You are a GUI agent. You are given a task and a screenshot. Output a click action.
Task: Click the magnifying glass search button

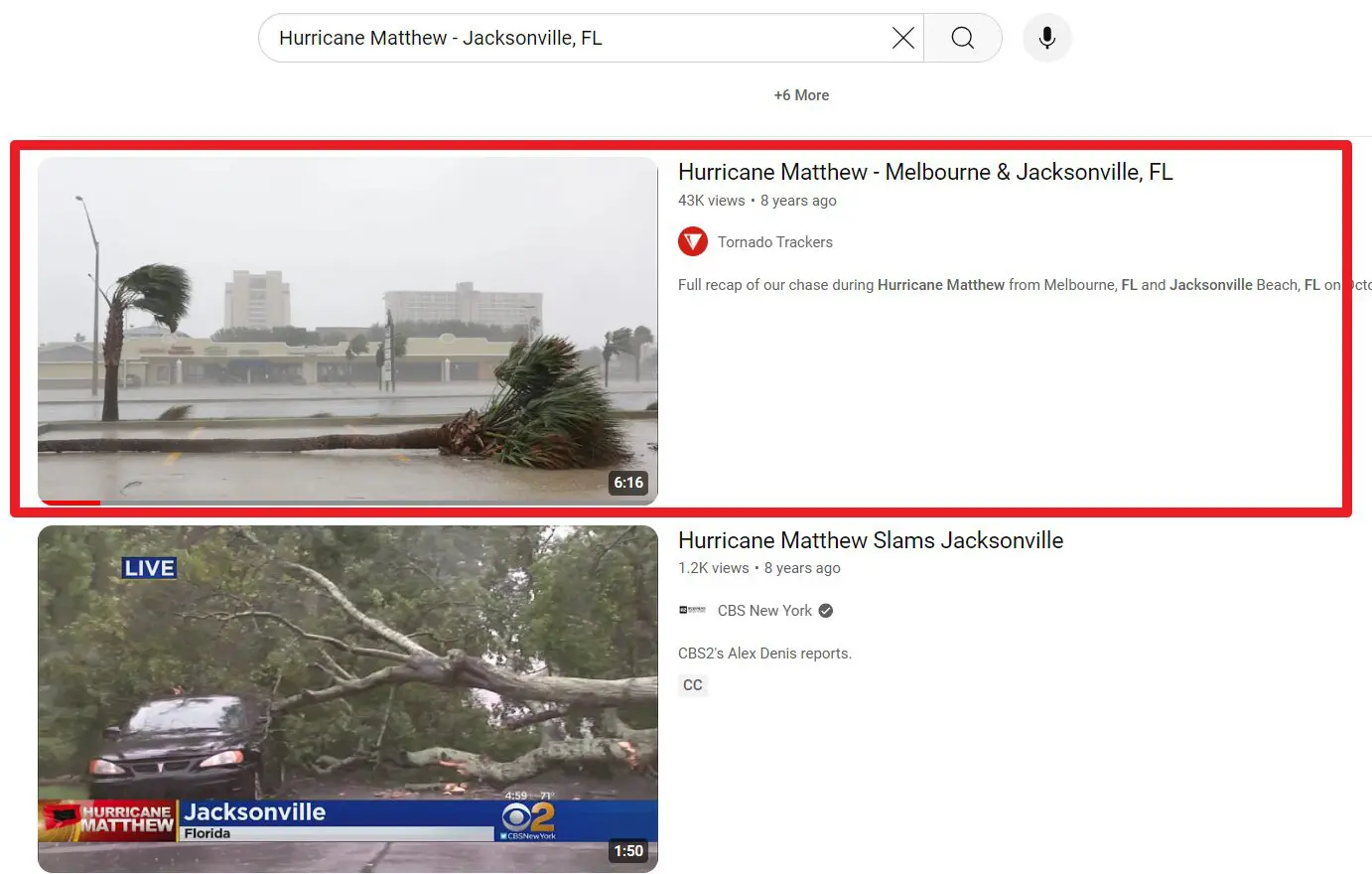tap(963, 39)
